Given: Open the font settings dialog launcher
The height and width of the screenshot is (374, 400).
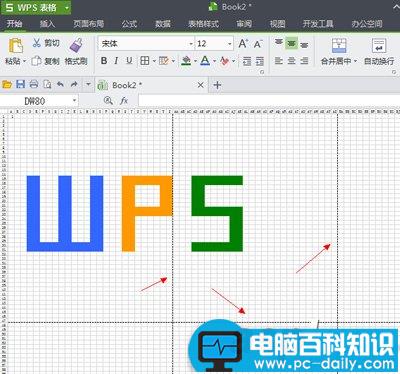Looking at the screenshot, I should tap(262, 72).
